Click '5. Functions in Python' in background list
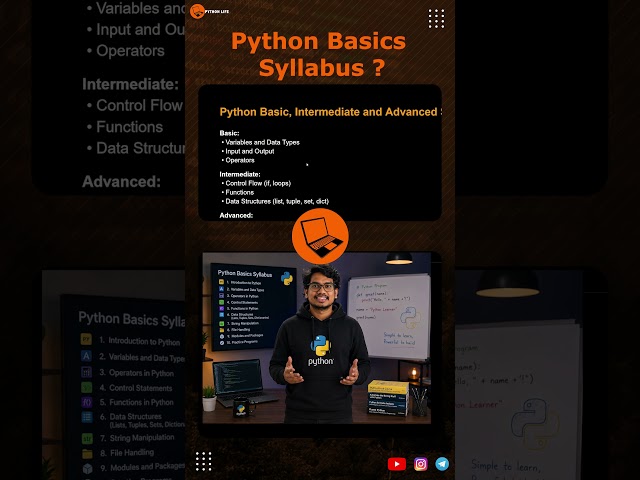The width and height of the screenshot is (640, 480). pyautogui.click(x=137, y=402)
